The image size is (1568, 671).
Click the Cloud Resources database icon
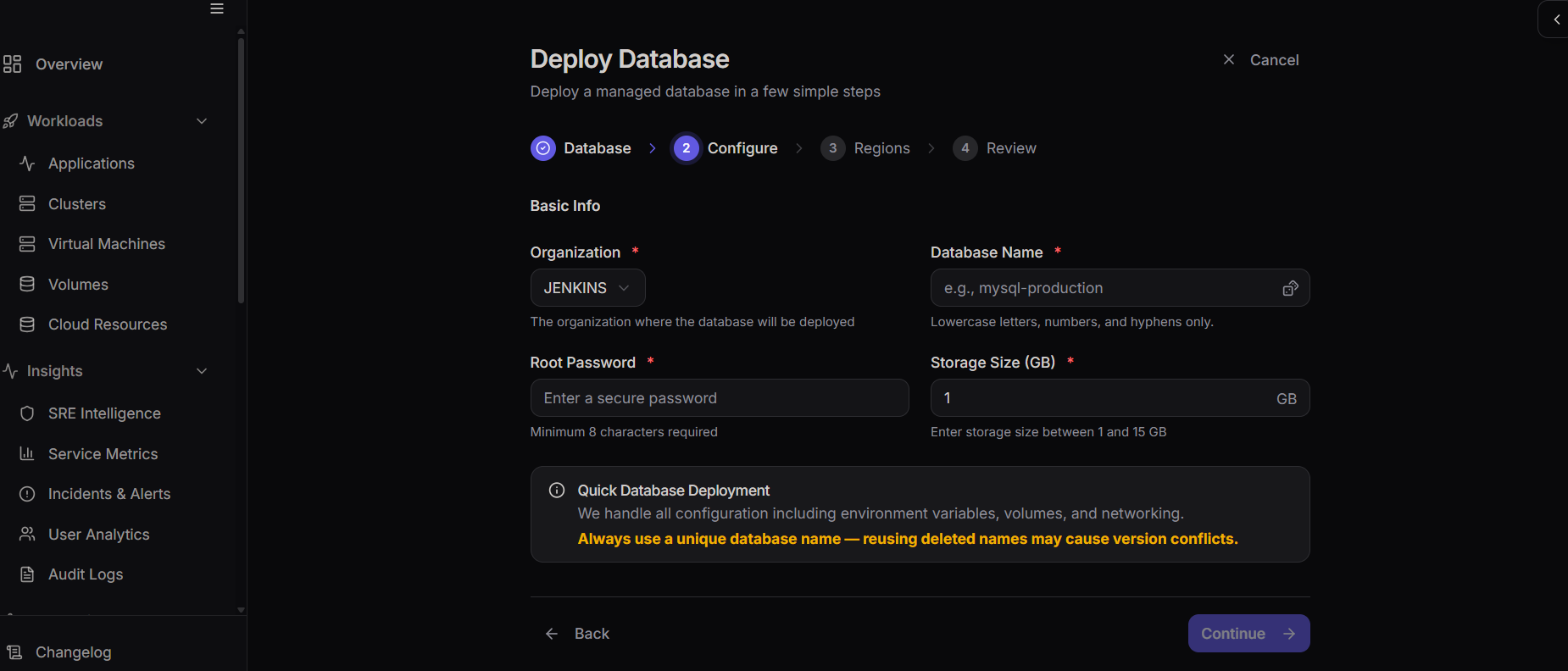(27, 324)
